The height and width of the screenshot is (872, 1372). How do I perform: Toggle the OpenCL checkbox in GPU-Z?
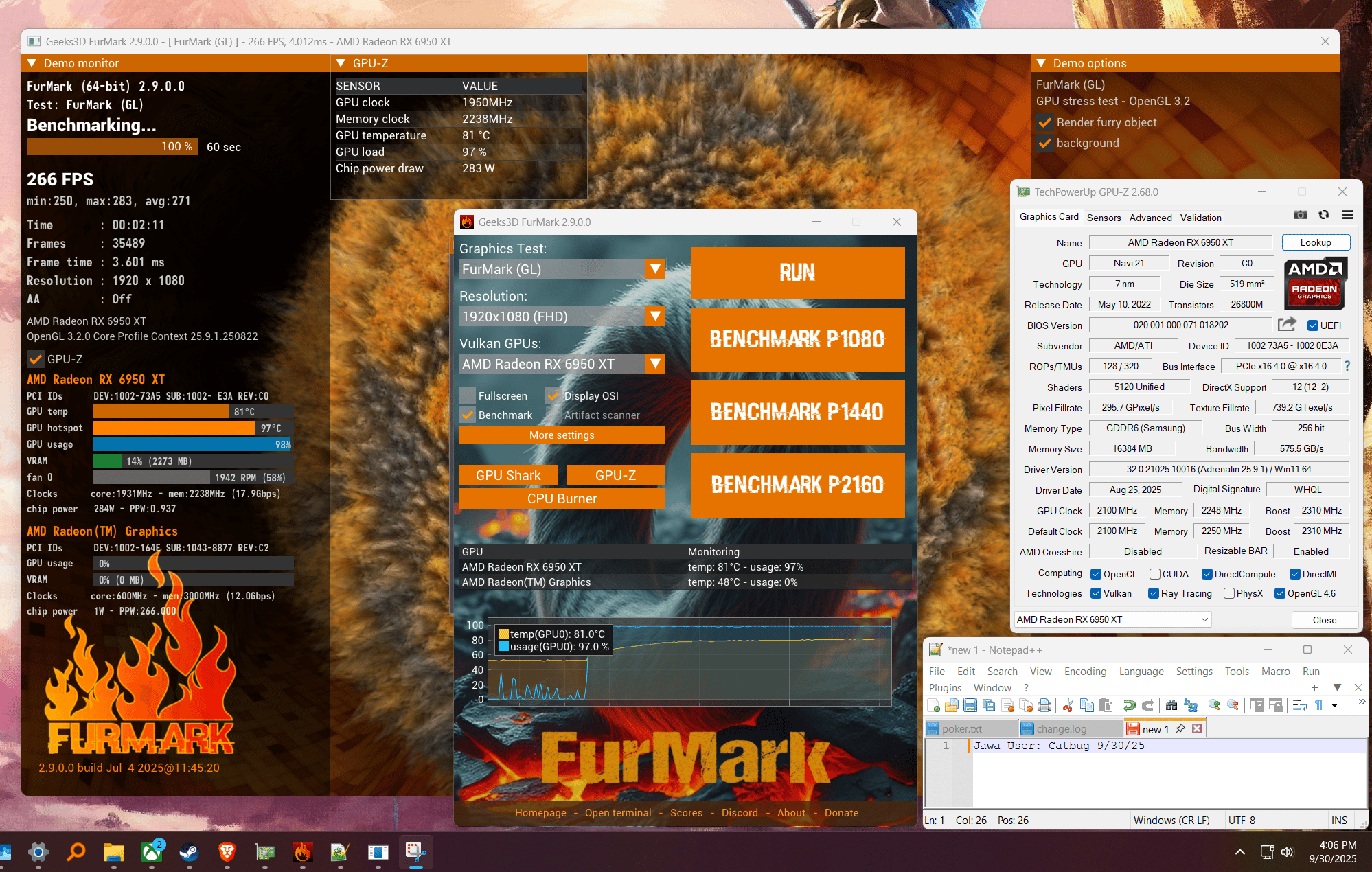[x=1096, y=574]
